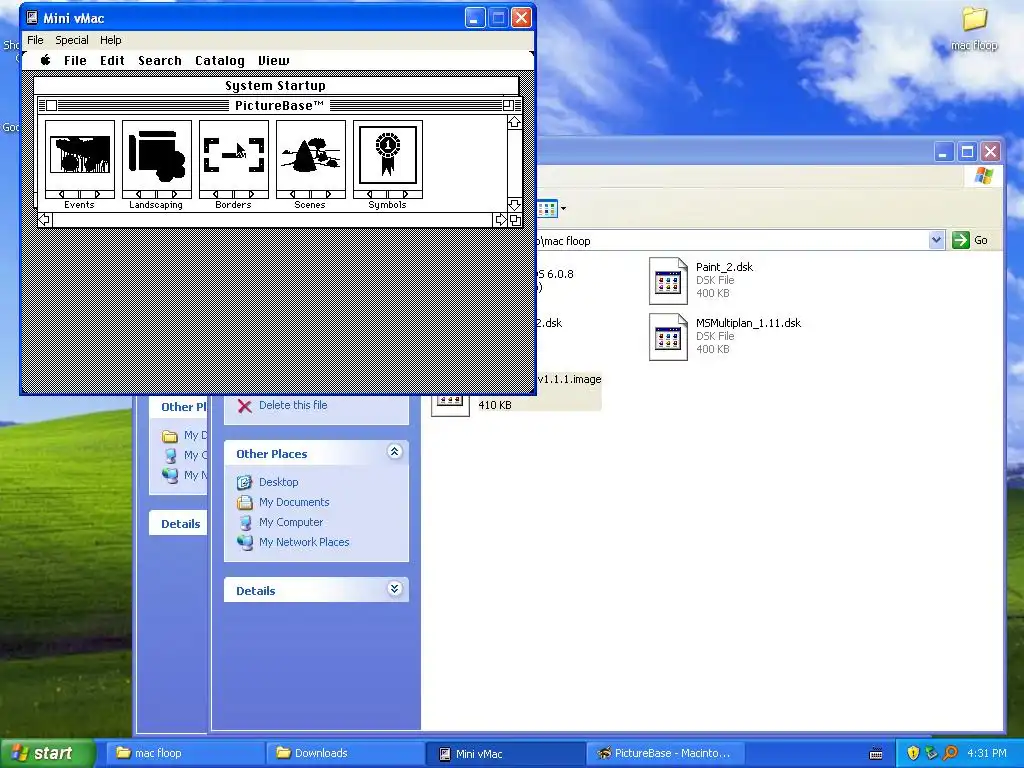The image size is (1024, 768).
Task: Show next picture under Events thumbnail
Action: click(98, 195)
